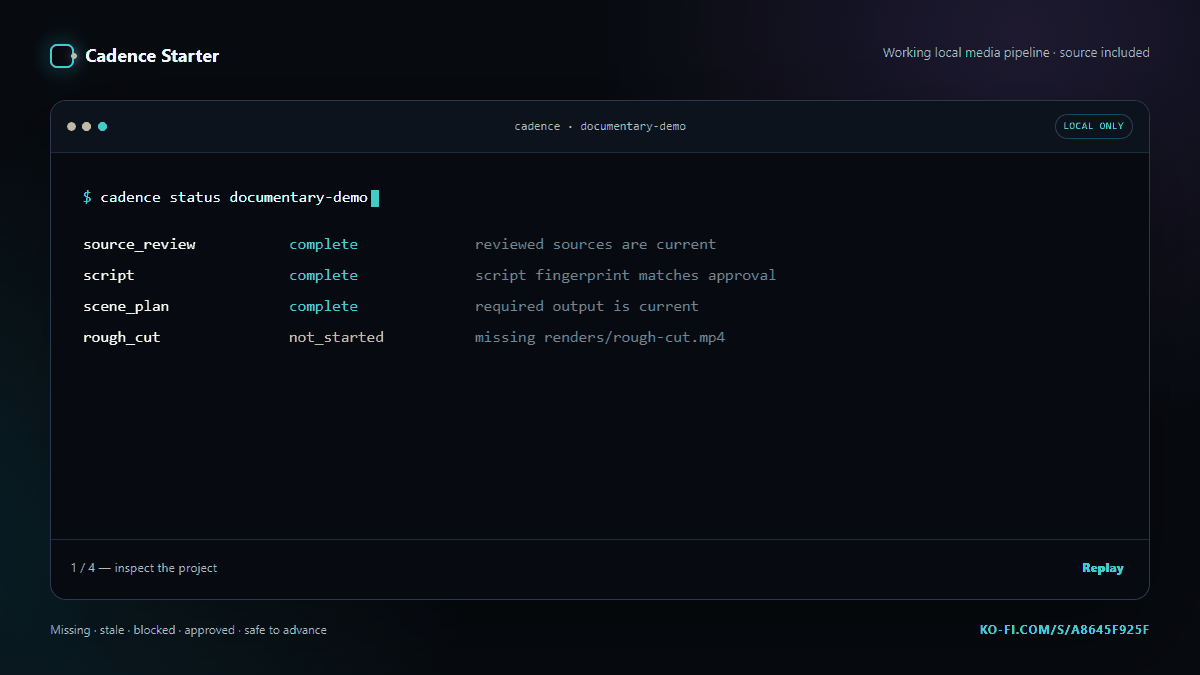Open the KO-FI.COM/S/A8645F925F link

1064,630
